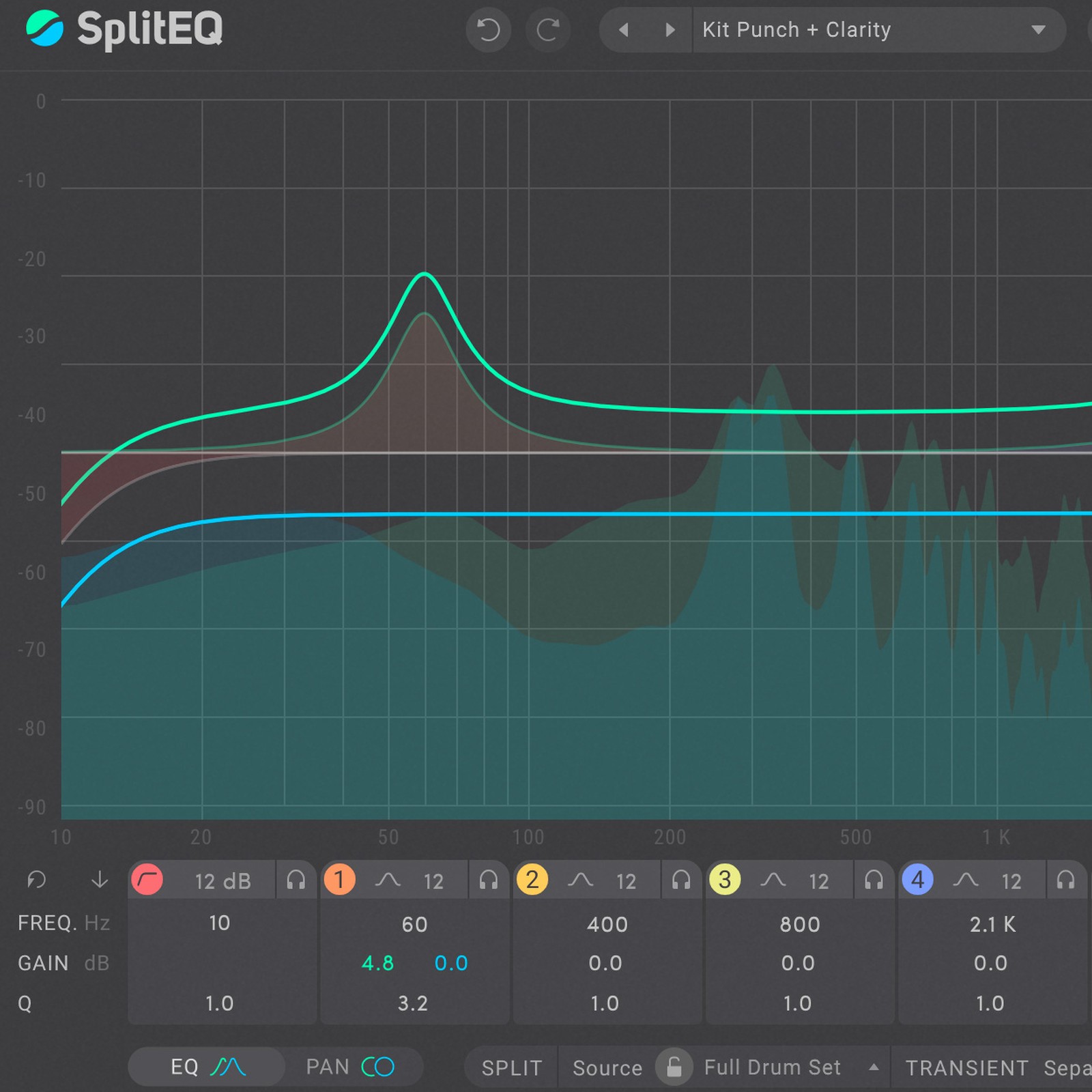Open the Full Drum Set source dropdown
Viewport: 1092px width, 1092px height.
[773, 1067]
